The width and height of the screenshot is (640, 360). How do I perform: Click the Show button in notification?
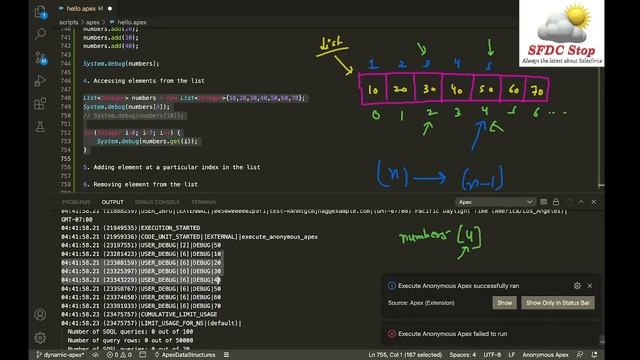click(x=504, y=303)
